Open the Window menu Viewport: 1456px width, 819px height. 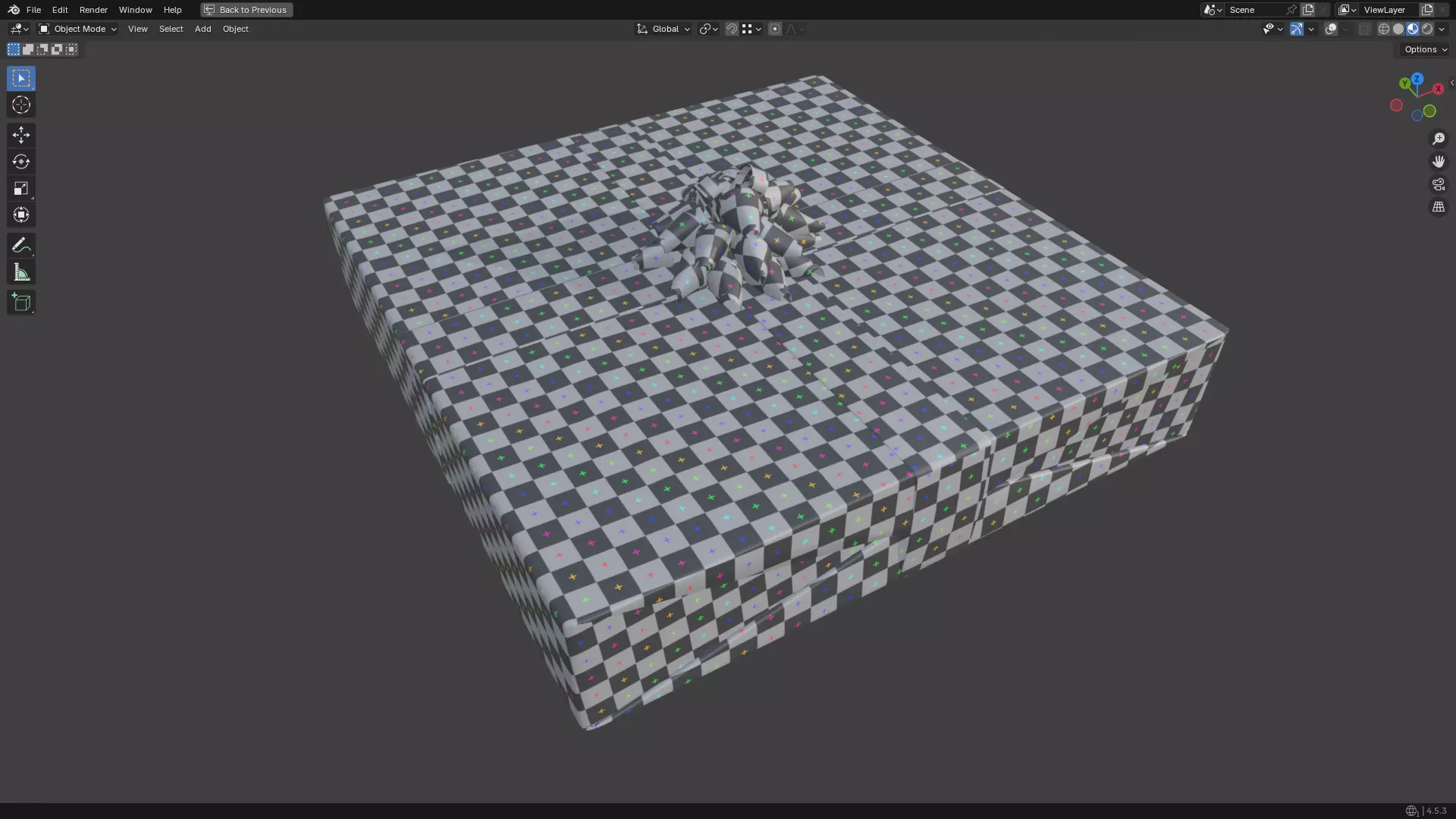[x=136, y=10]
